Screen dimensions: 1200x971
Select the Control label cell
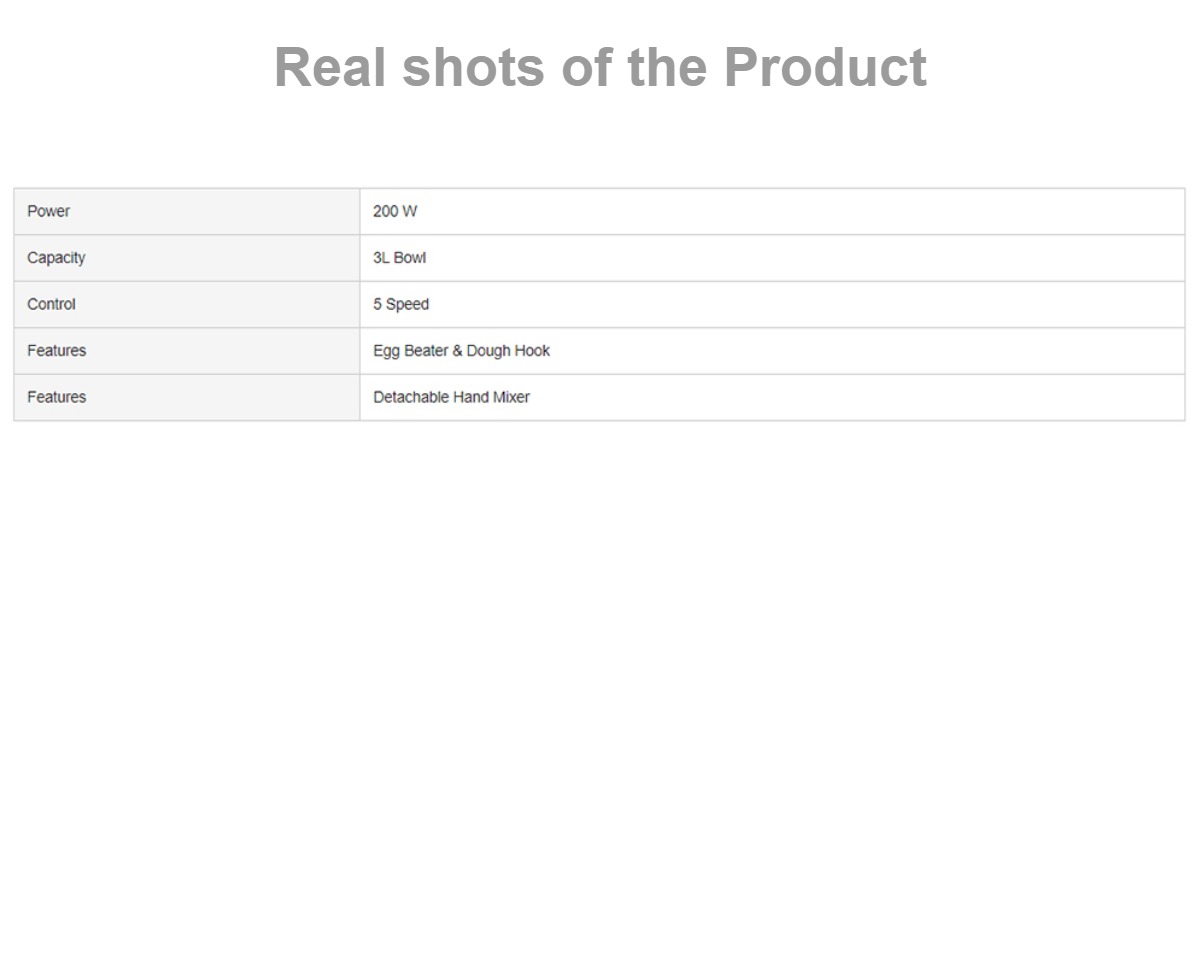187,304
